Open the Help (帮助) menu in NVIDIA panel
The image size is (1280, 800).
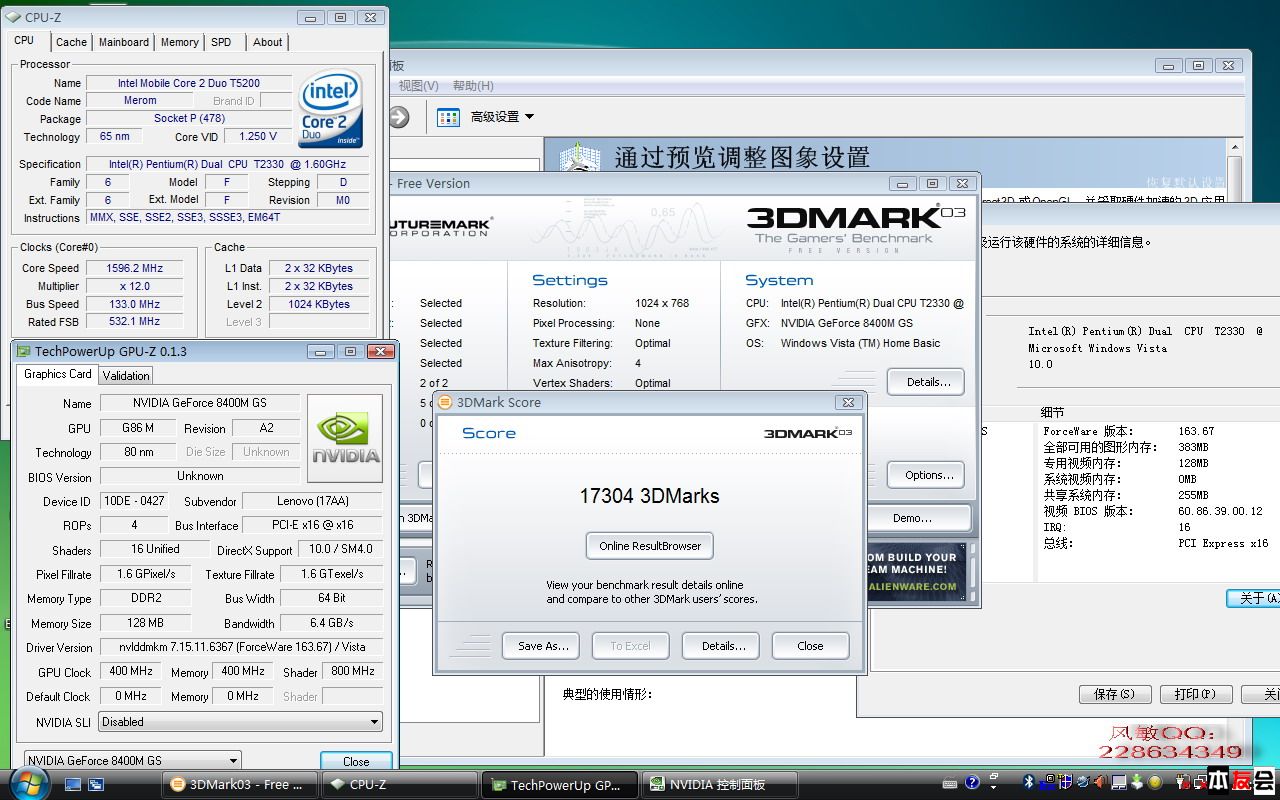point(473,86)
